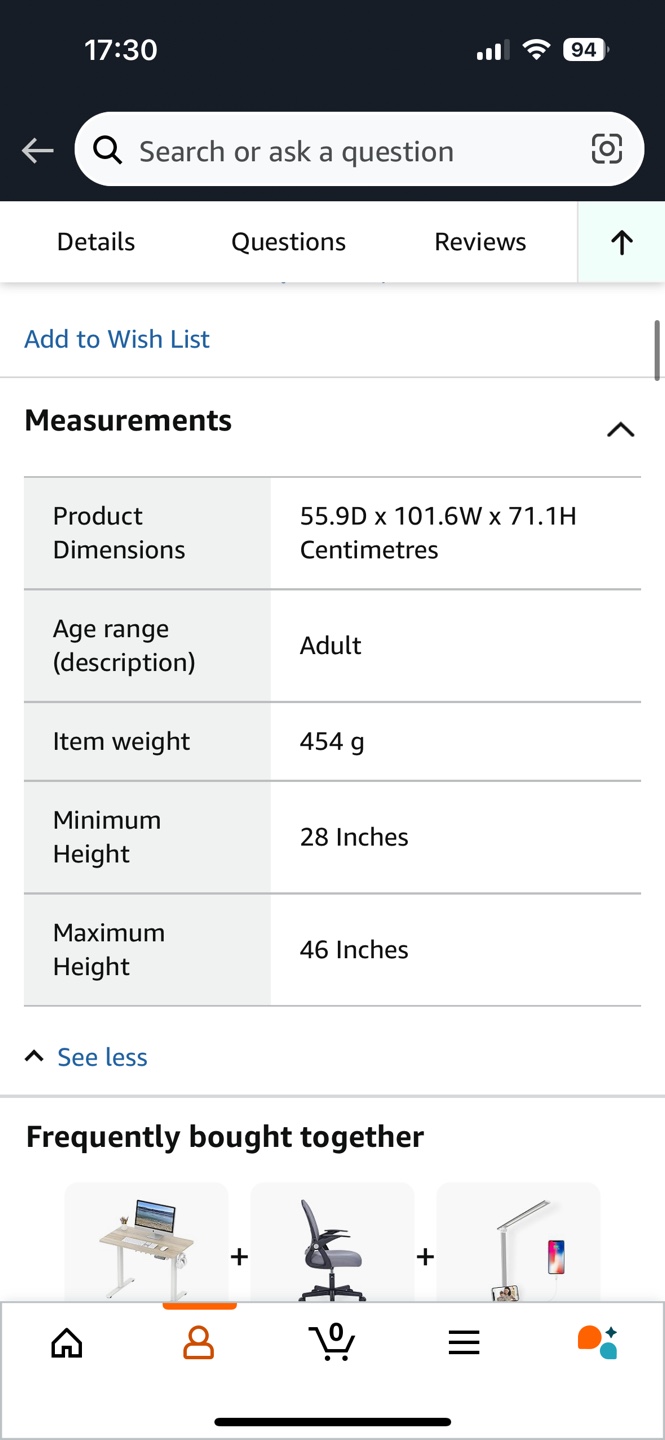
Task: Tap the back arrow icon
Action: (38, 151)
